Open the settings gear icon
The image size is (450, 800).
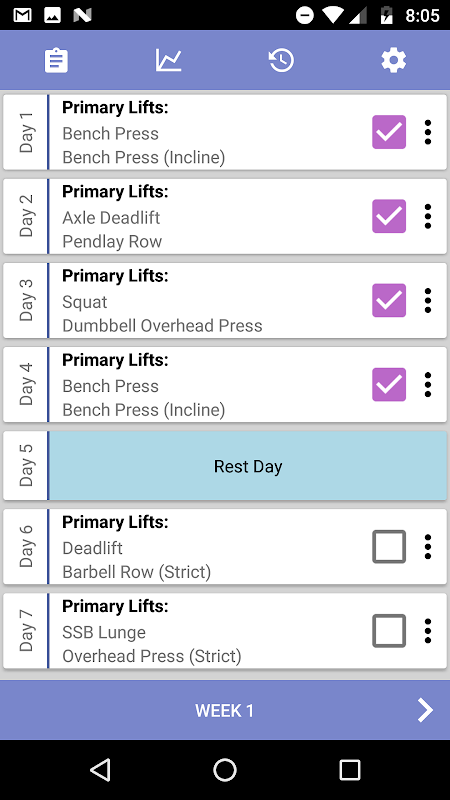pos(393,60)
